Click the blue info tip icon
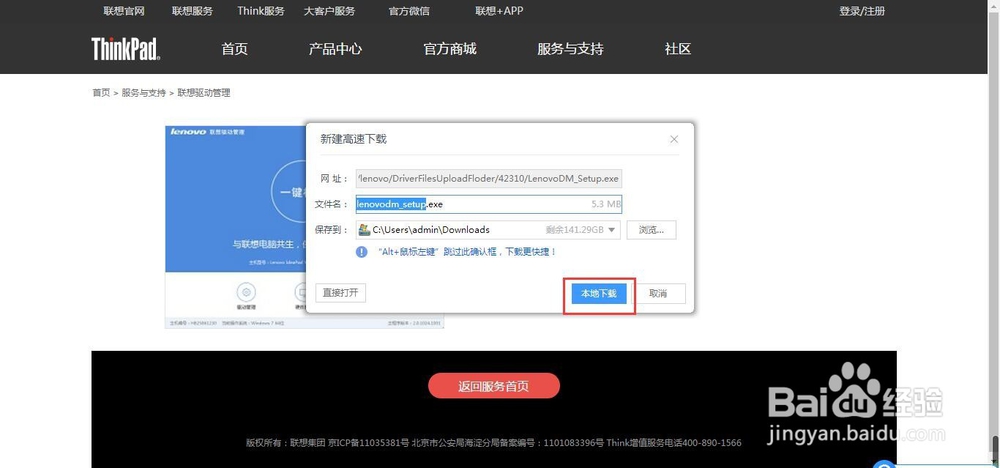This screenshot has height=468, width=1000. click(362, 252)
